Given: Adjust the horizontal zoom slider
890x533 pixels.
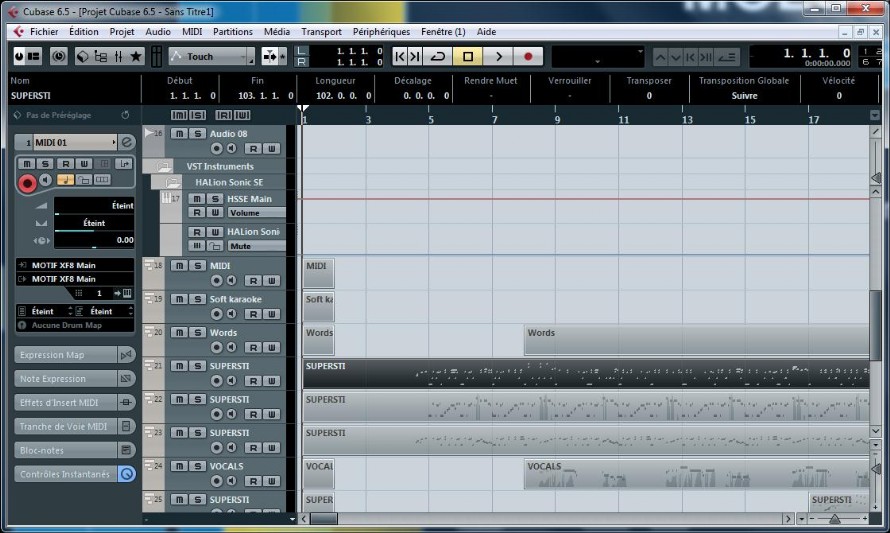Looking at the screenshot, I should point(834,519).
